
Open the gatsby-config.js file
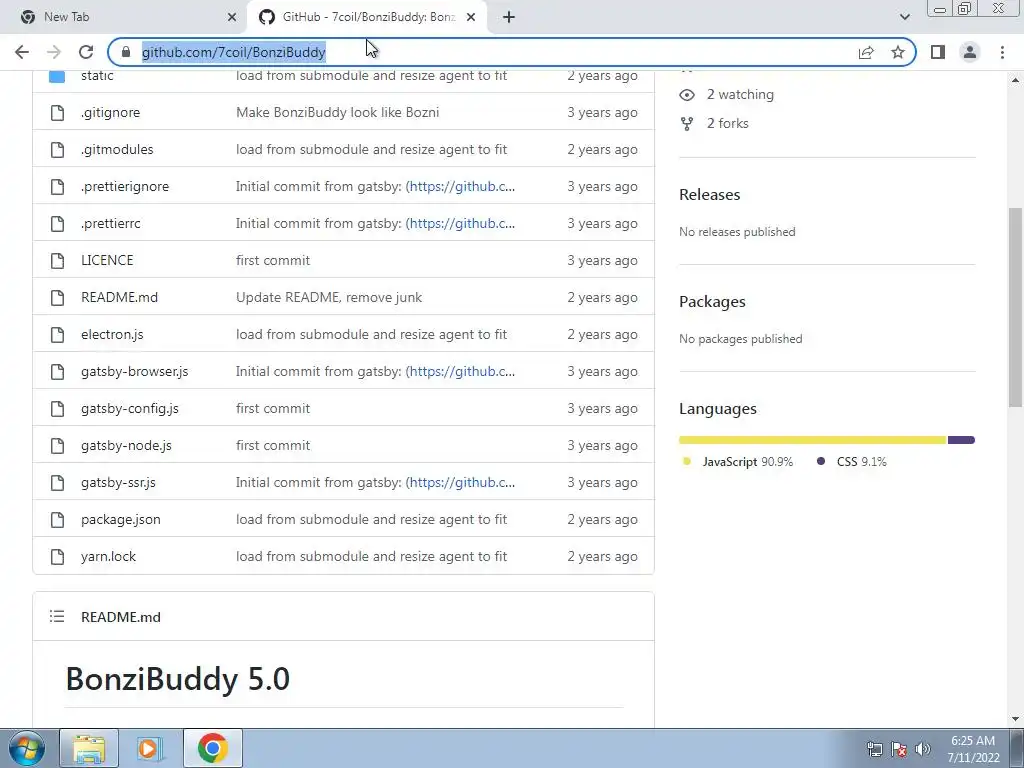pos(129,409)
